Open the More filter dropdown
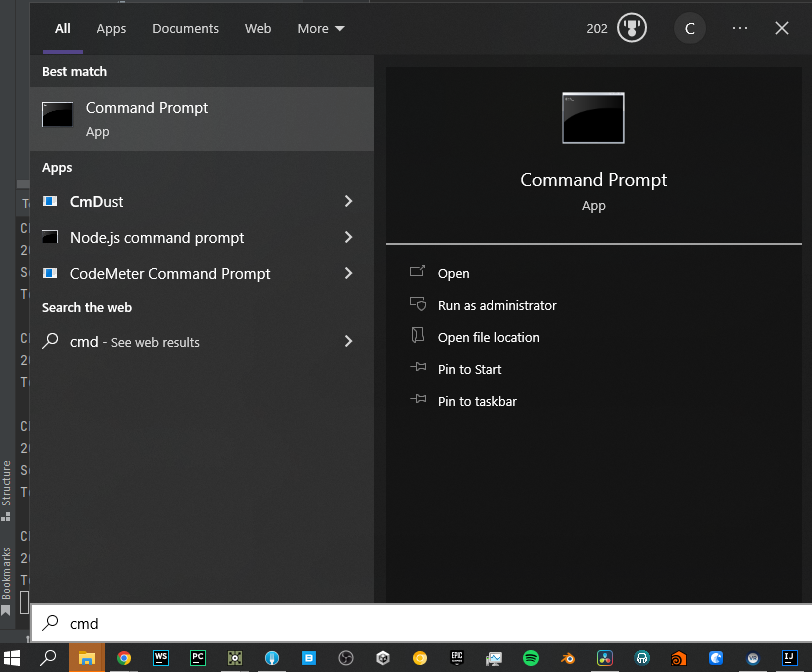Image resolution: width=812 pixels, height=672 pixels. pos(320,29)
